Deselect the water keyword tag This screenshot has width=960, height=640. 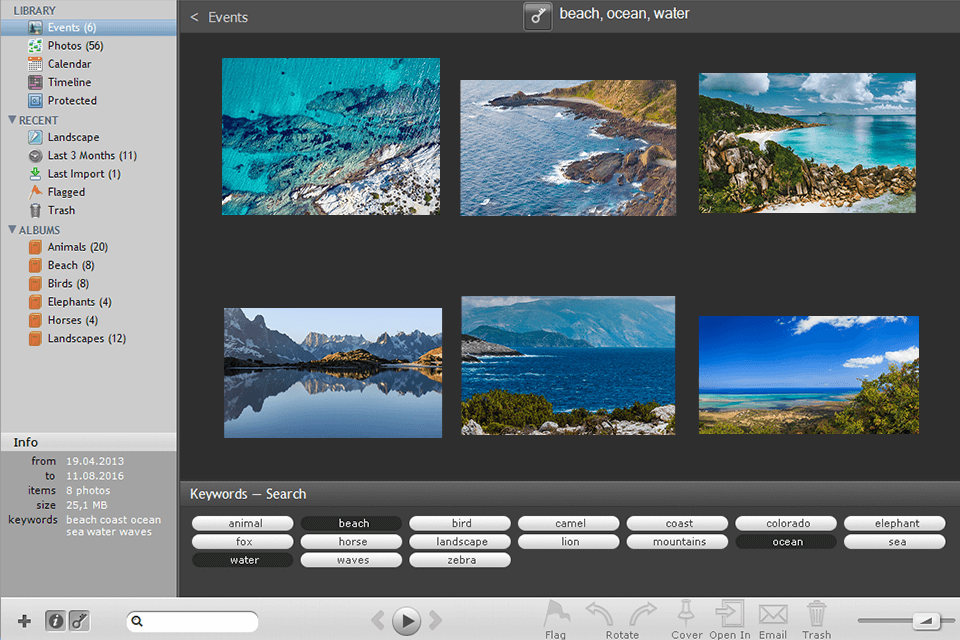coord(242,560)
